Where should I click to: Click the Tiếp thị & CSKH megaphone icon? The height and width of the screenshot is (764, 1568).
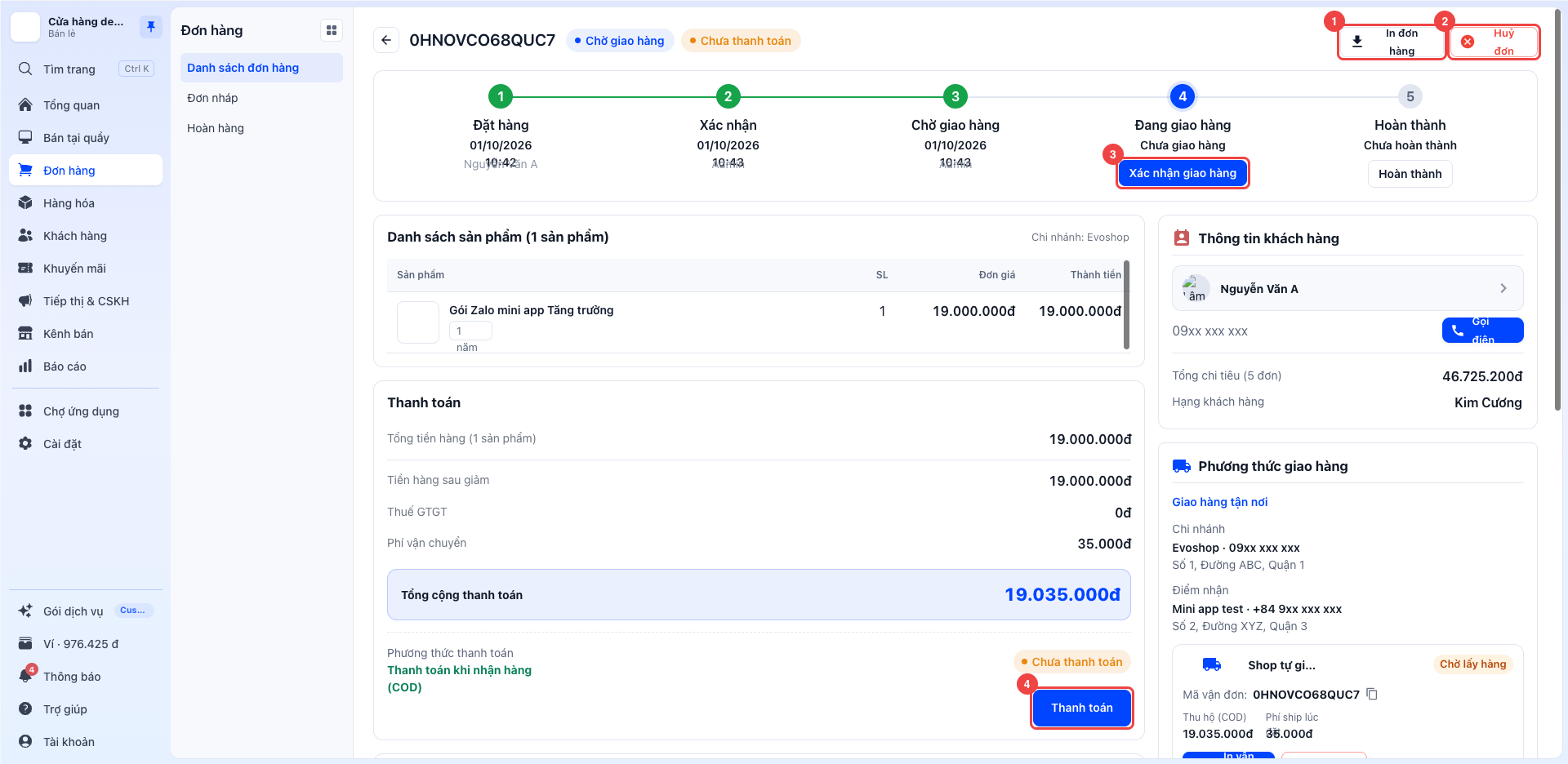[x=25, y=301]
